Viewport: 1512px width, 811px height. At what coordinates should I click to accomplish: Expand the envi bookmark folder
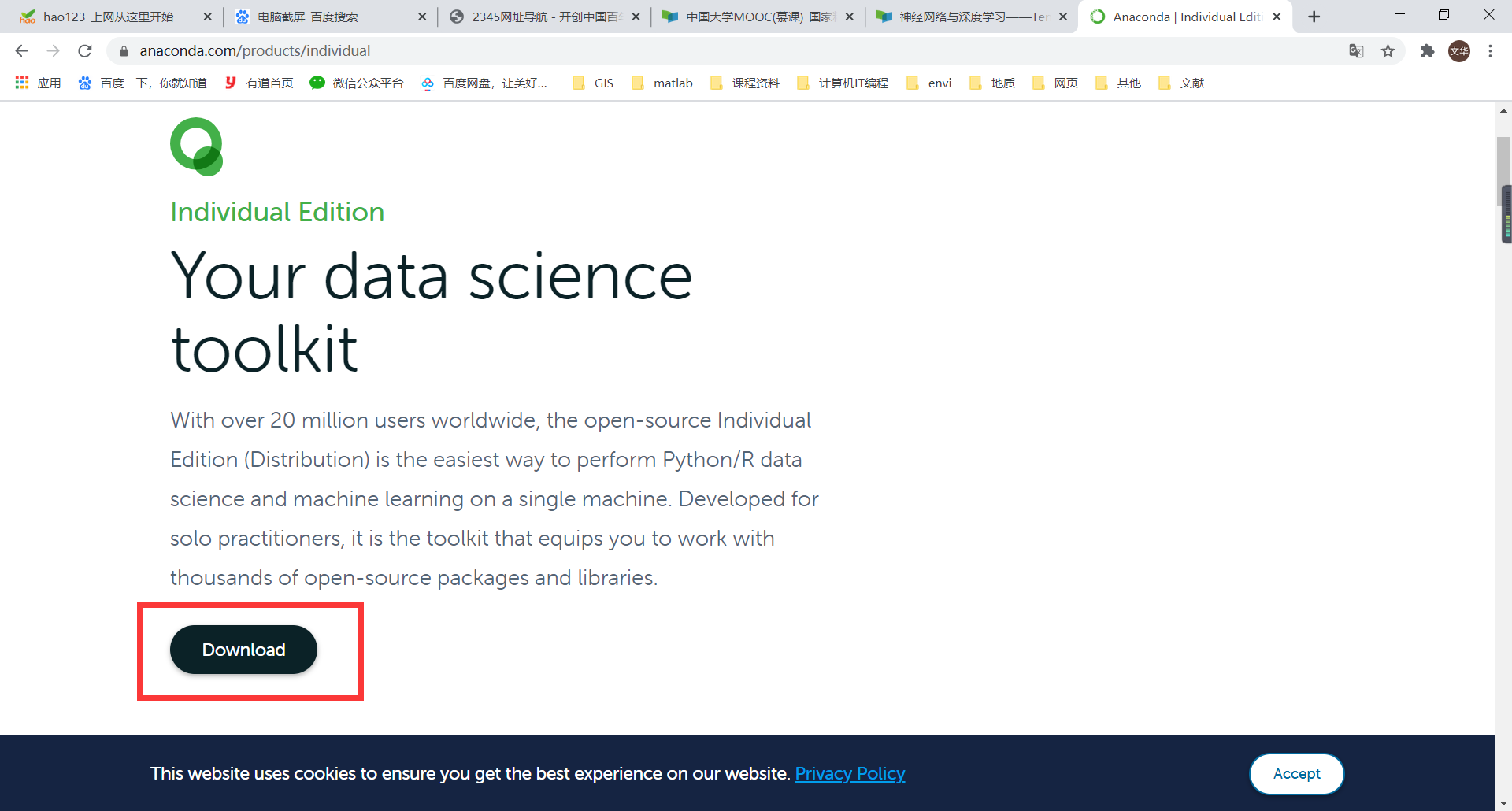point(929,83)
